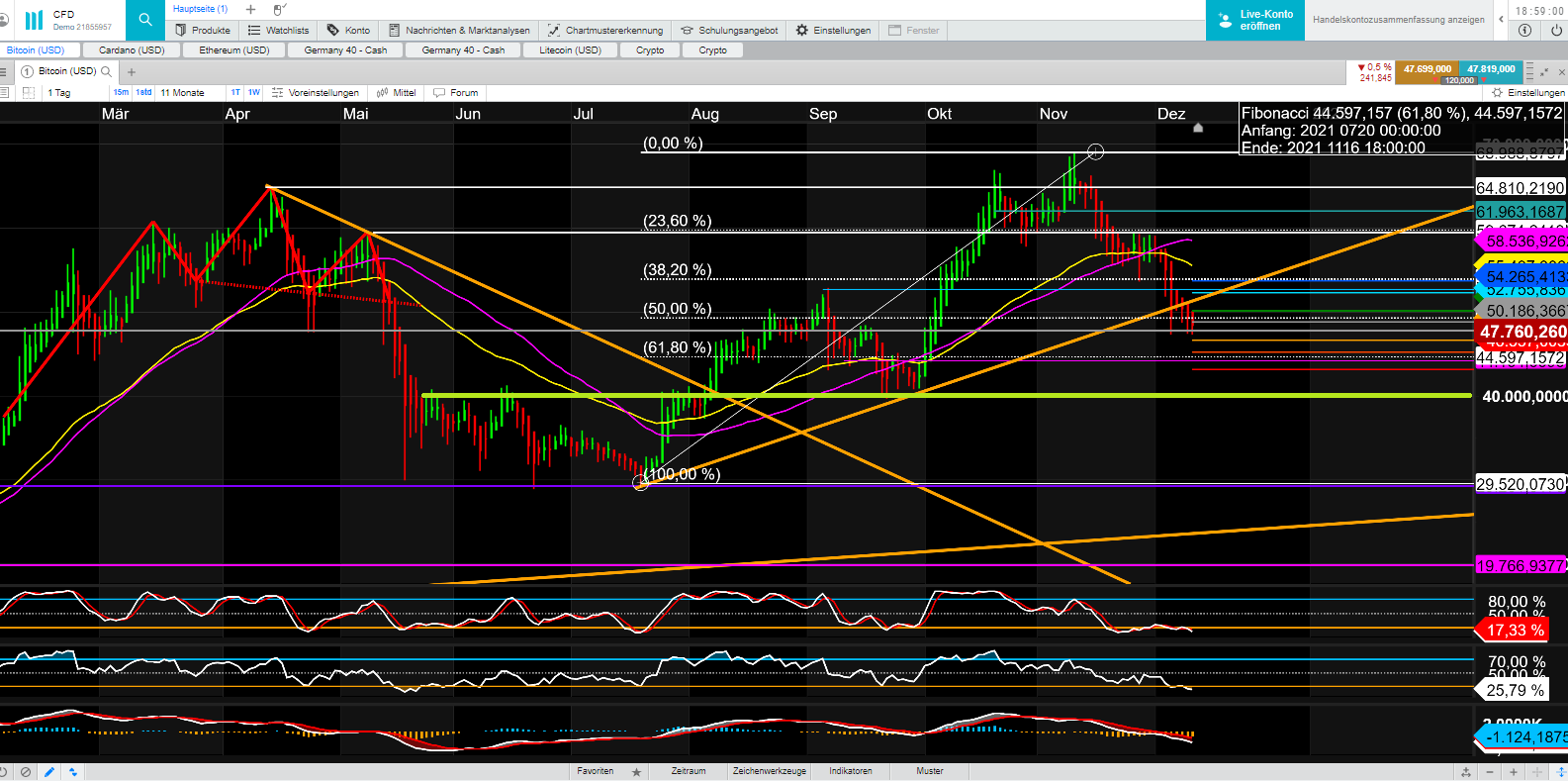
Task: Toggle the 1std timeframe button
Action: coord(144,93)
